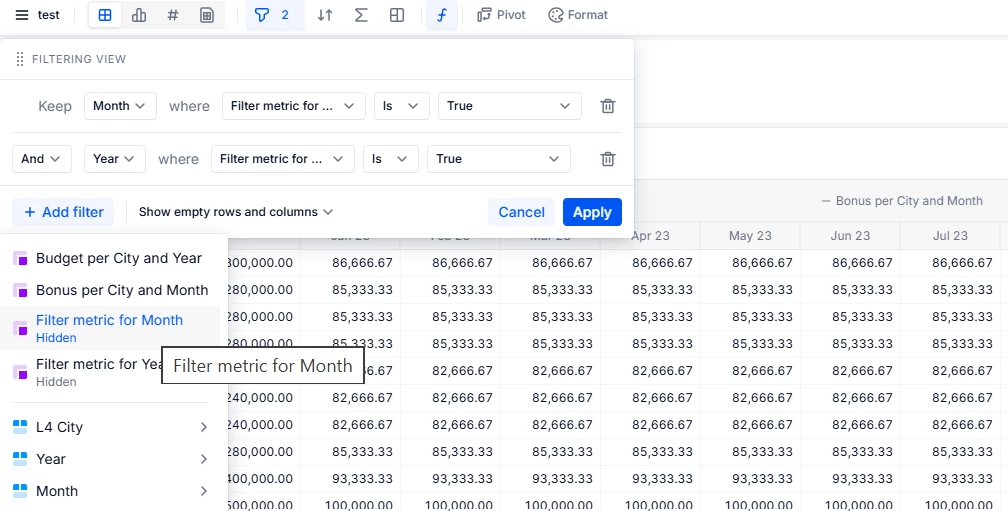Click the Apply button
The width and height of the screenshot is (1008, 511).
[x=592, y=212]
